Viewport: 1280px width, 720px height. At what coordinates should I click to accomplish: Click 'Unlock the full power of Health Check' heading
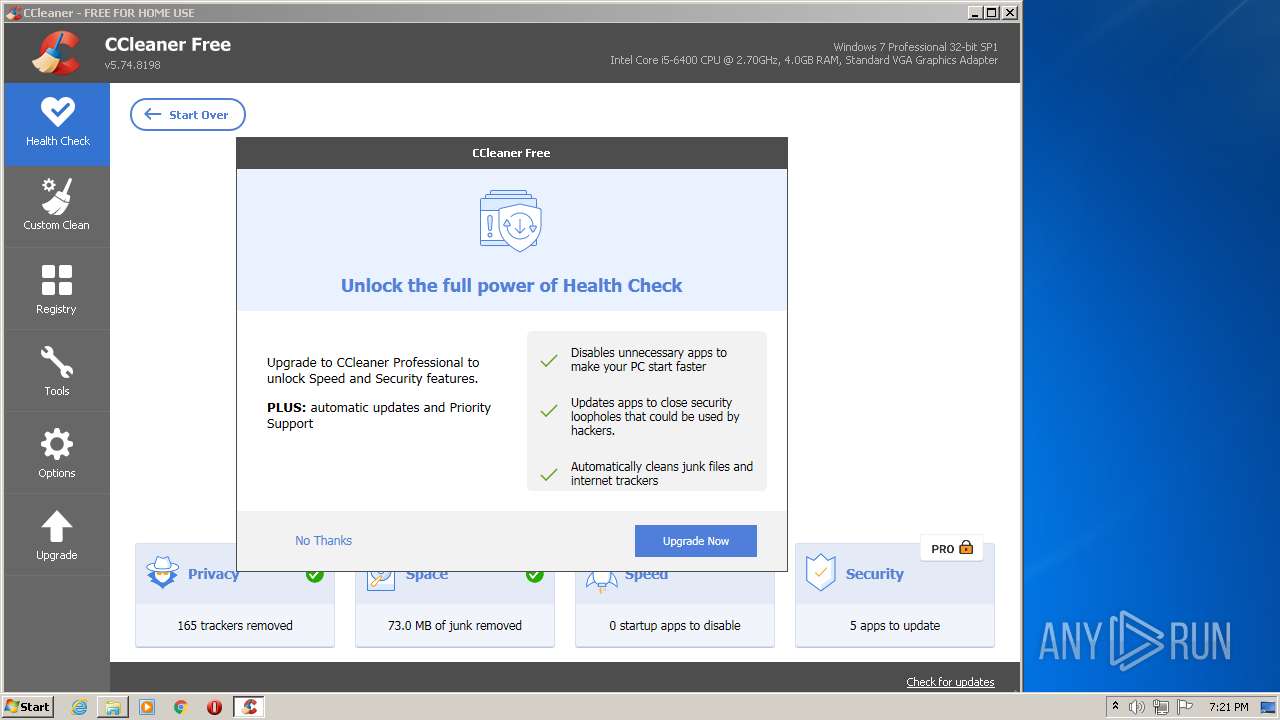point(511,285)
